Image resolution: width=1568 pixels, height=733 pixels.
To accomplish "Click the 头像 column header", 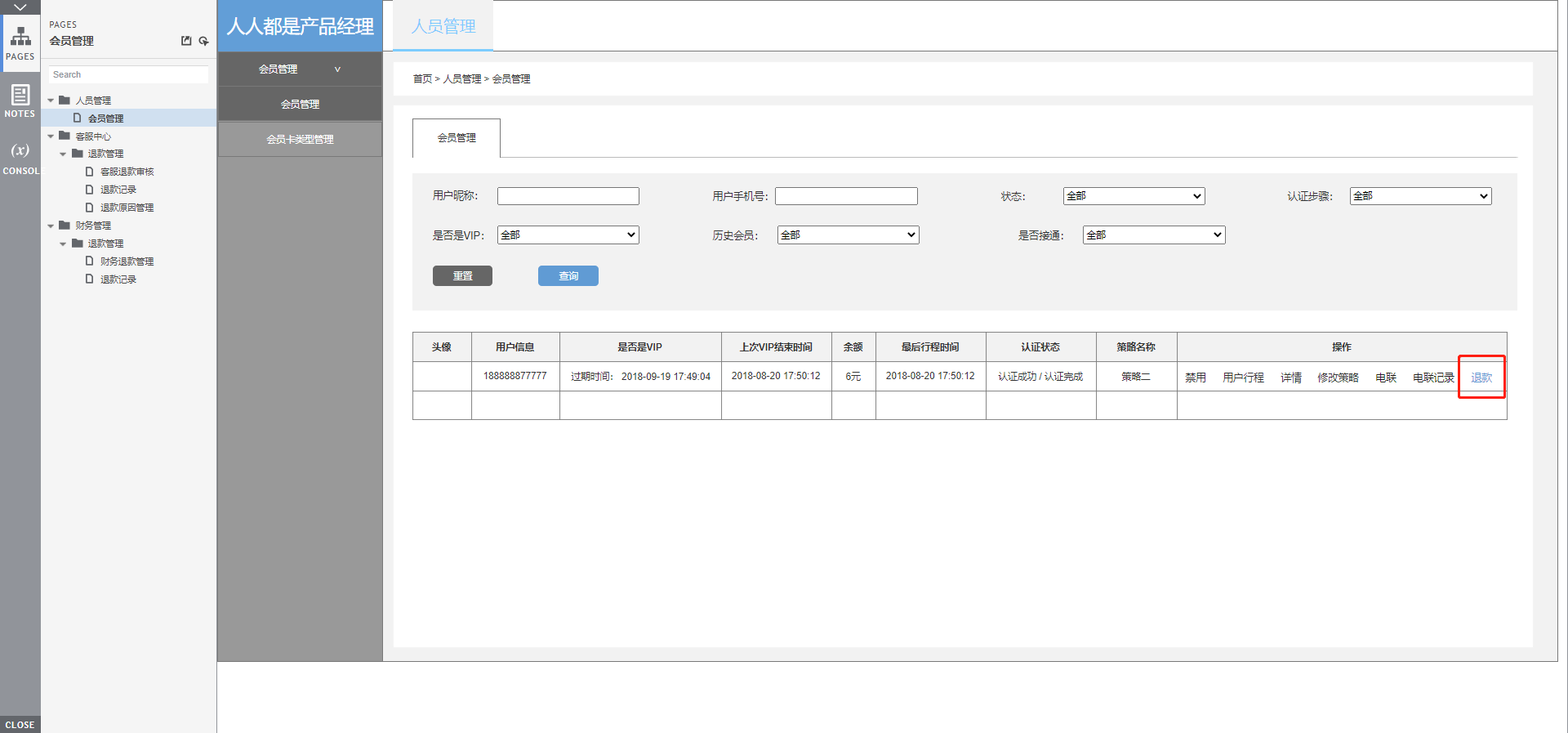I will (x=442, y=347).
